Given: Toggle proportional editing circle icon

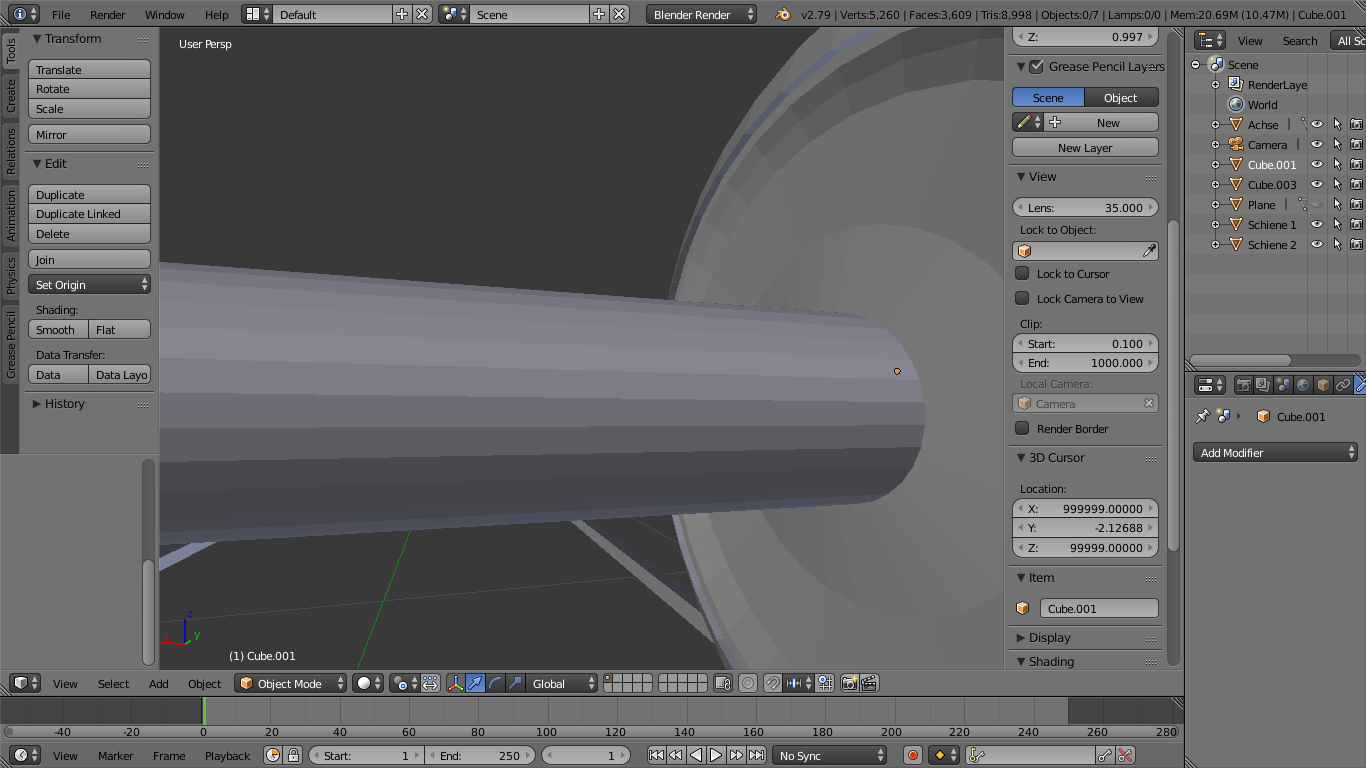Looking at the screenshot, I should tap(747, 684).
